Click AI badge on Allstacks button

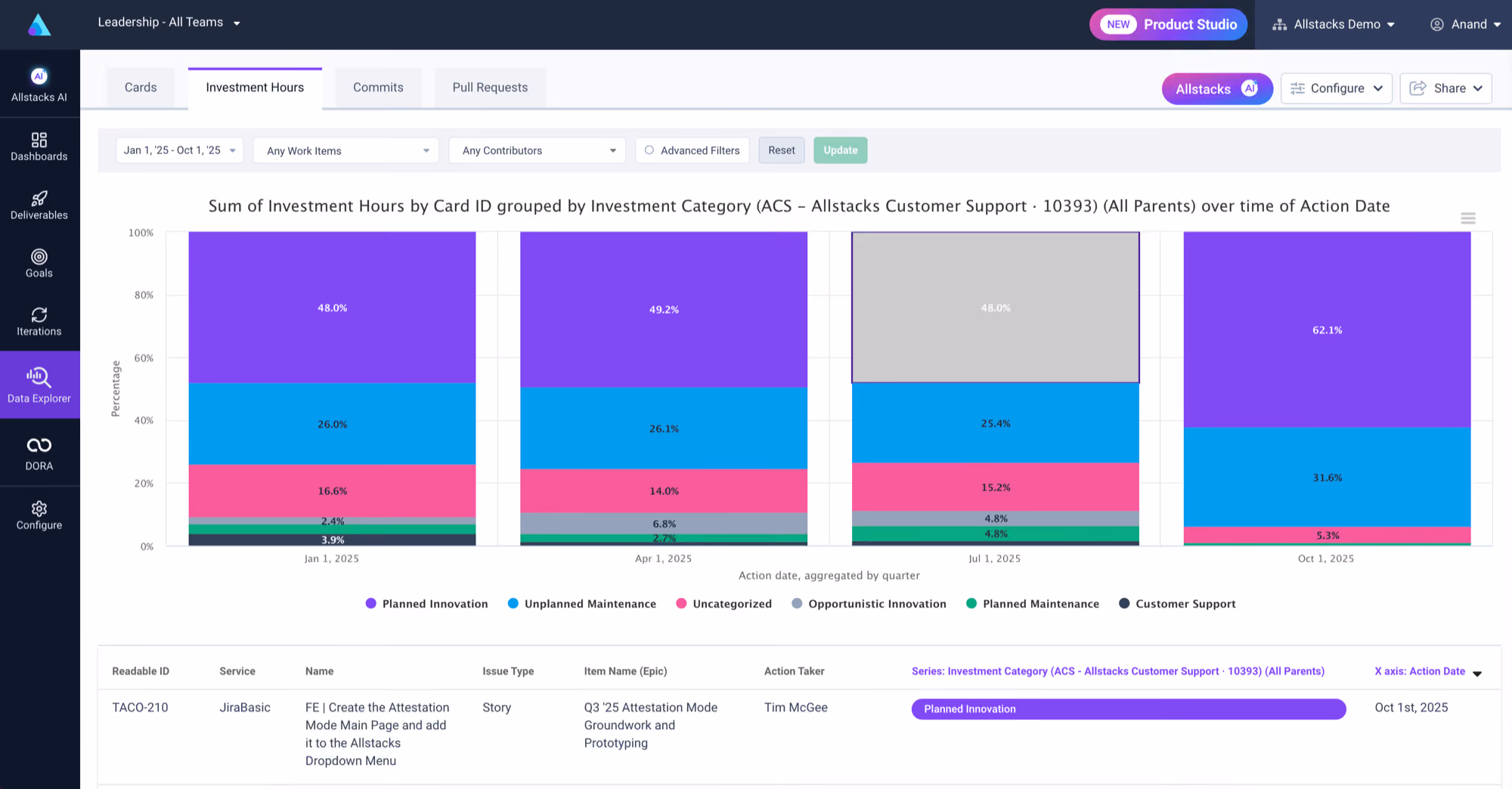pyautogui.click(x=1250, y=88)
